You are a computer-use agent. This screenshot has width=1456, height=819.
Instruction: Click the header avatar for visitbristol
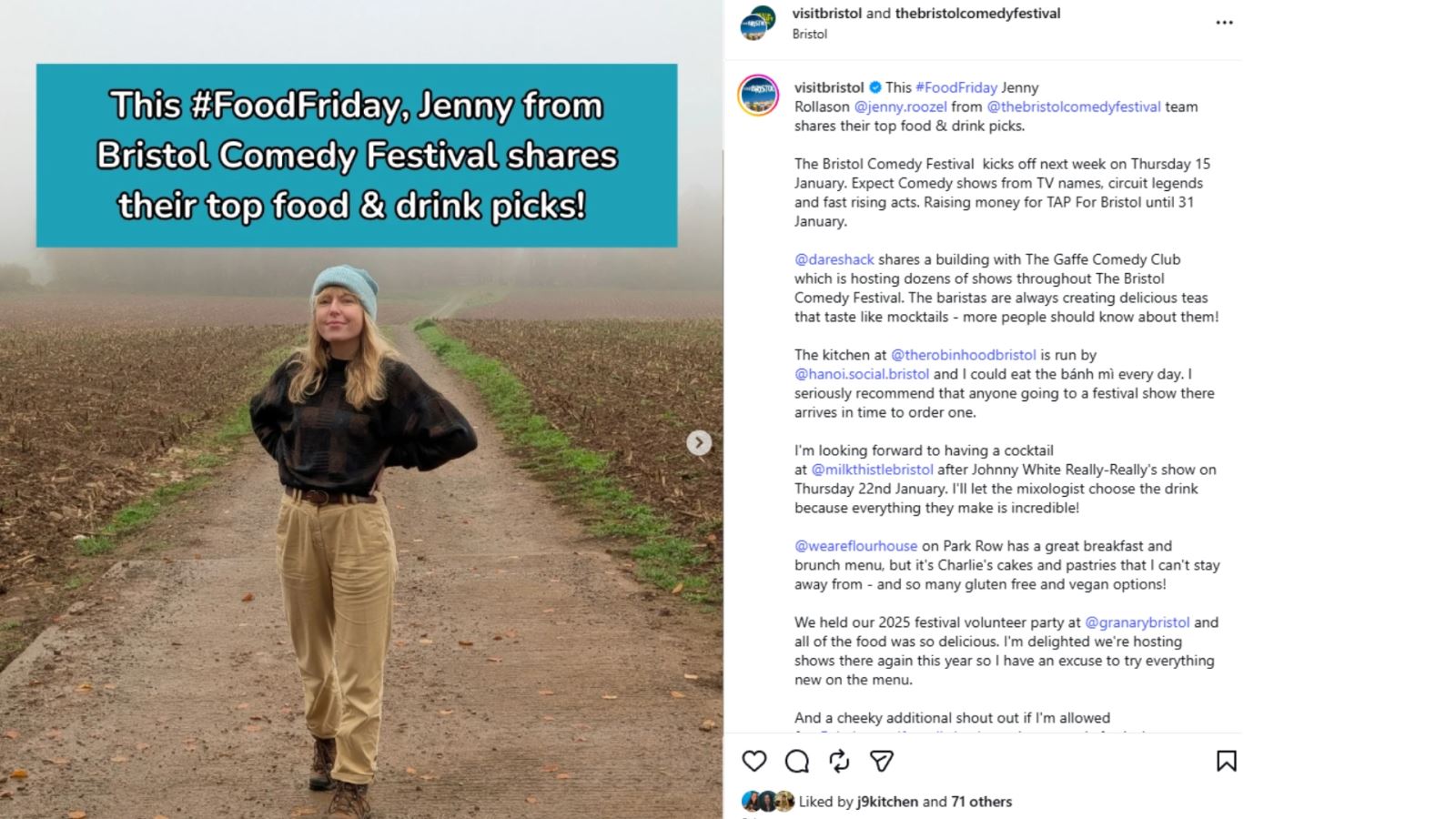click(x=757, y=23)
